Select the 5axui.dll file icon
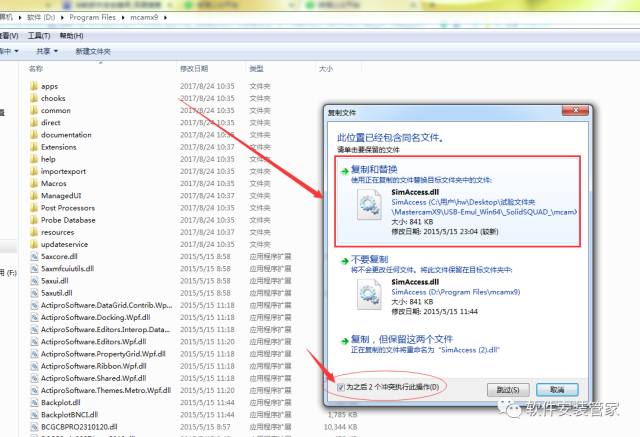640x437 pixels. coord(34,281)
